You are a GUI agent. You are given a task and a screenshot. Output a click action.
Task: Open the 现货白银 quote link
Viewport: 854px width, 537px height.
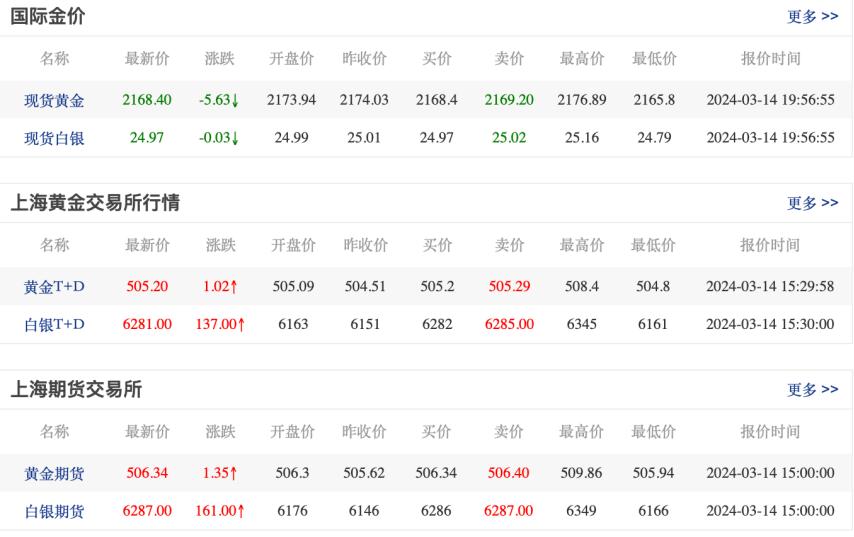[54, 138]
